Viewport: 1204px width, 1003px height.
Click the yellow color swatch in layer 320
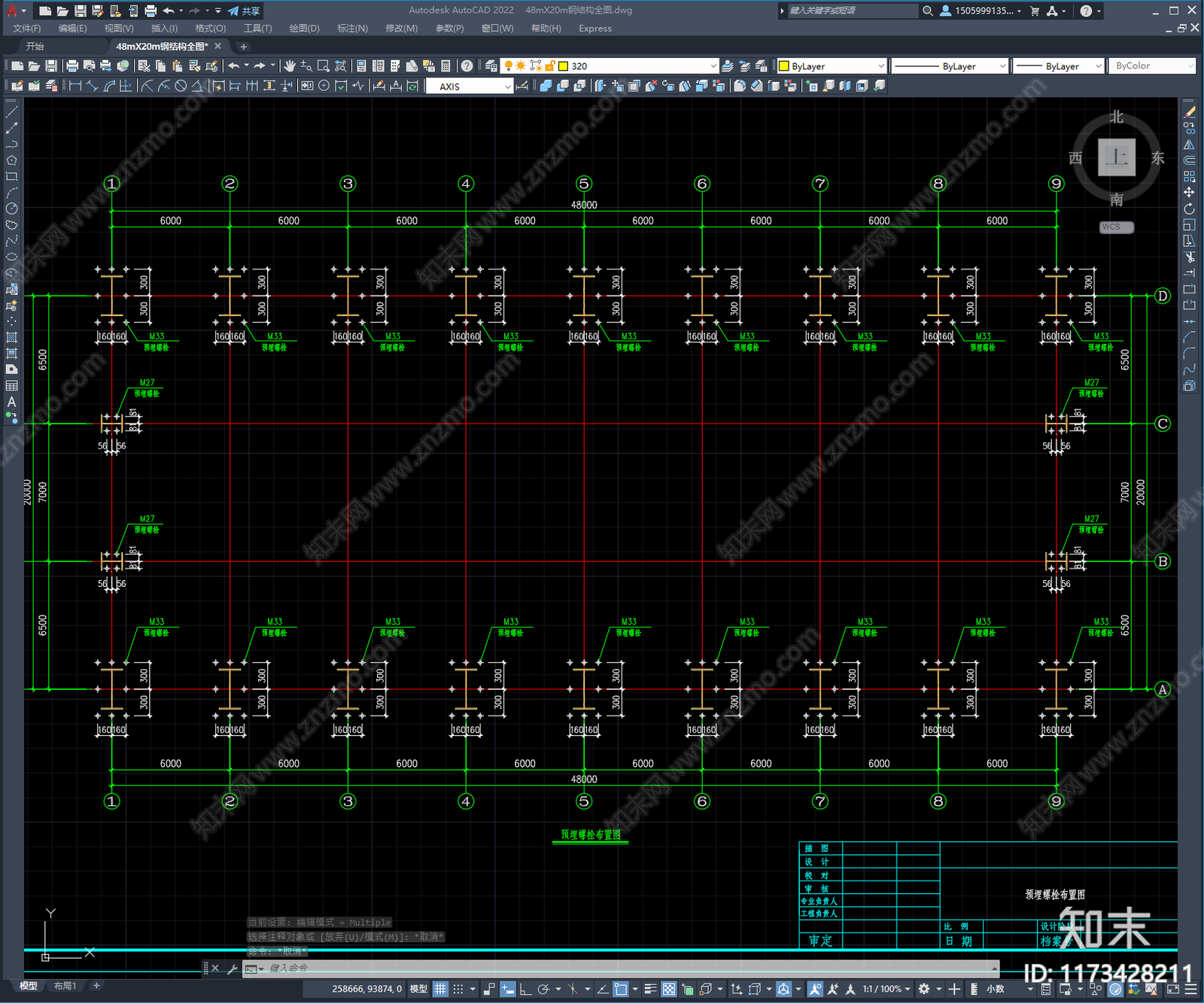tap(563, 66)
